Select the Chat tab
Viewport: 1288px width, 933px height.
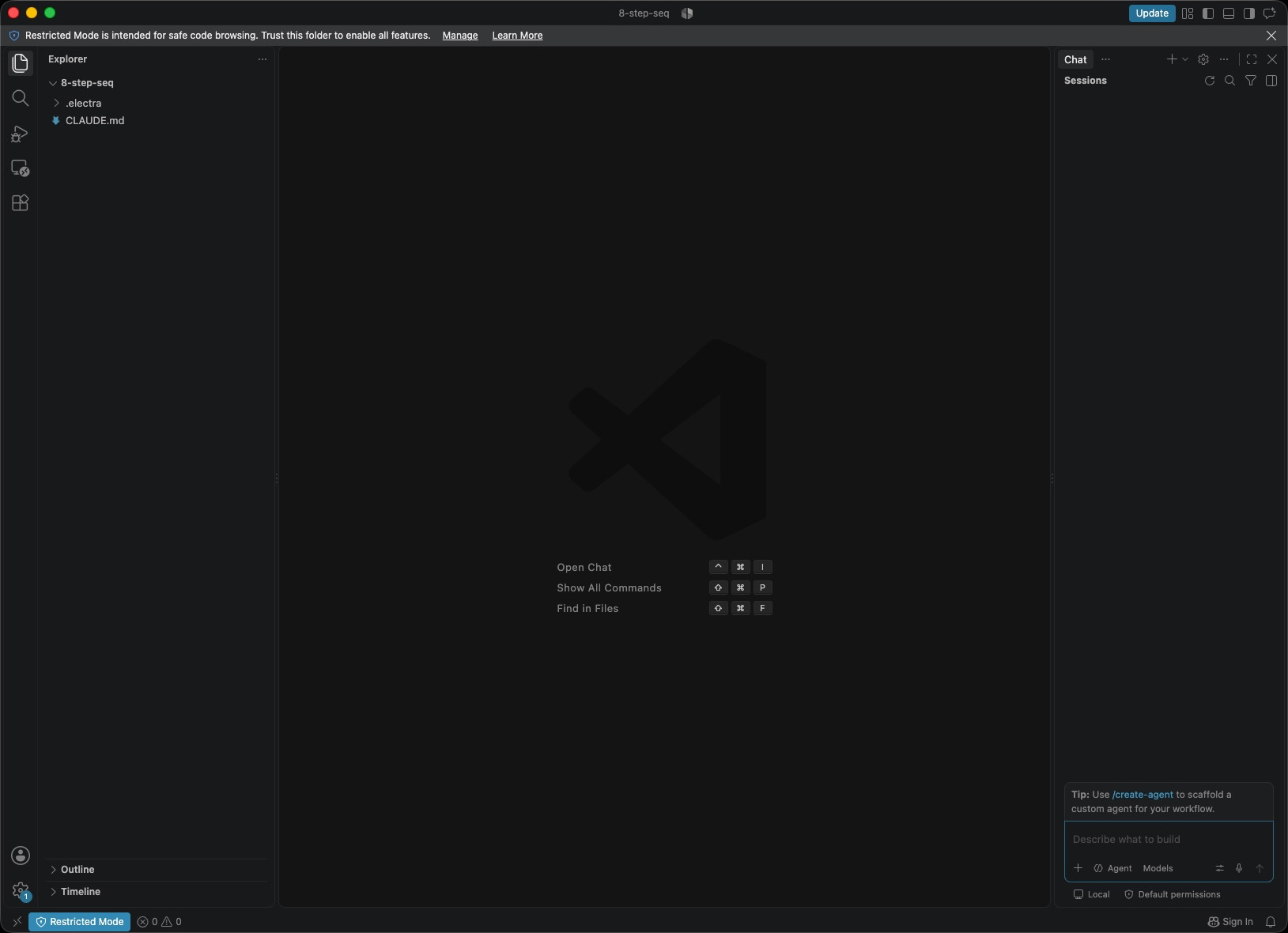pyautogui.click(x=1075, y=59)
